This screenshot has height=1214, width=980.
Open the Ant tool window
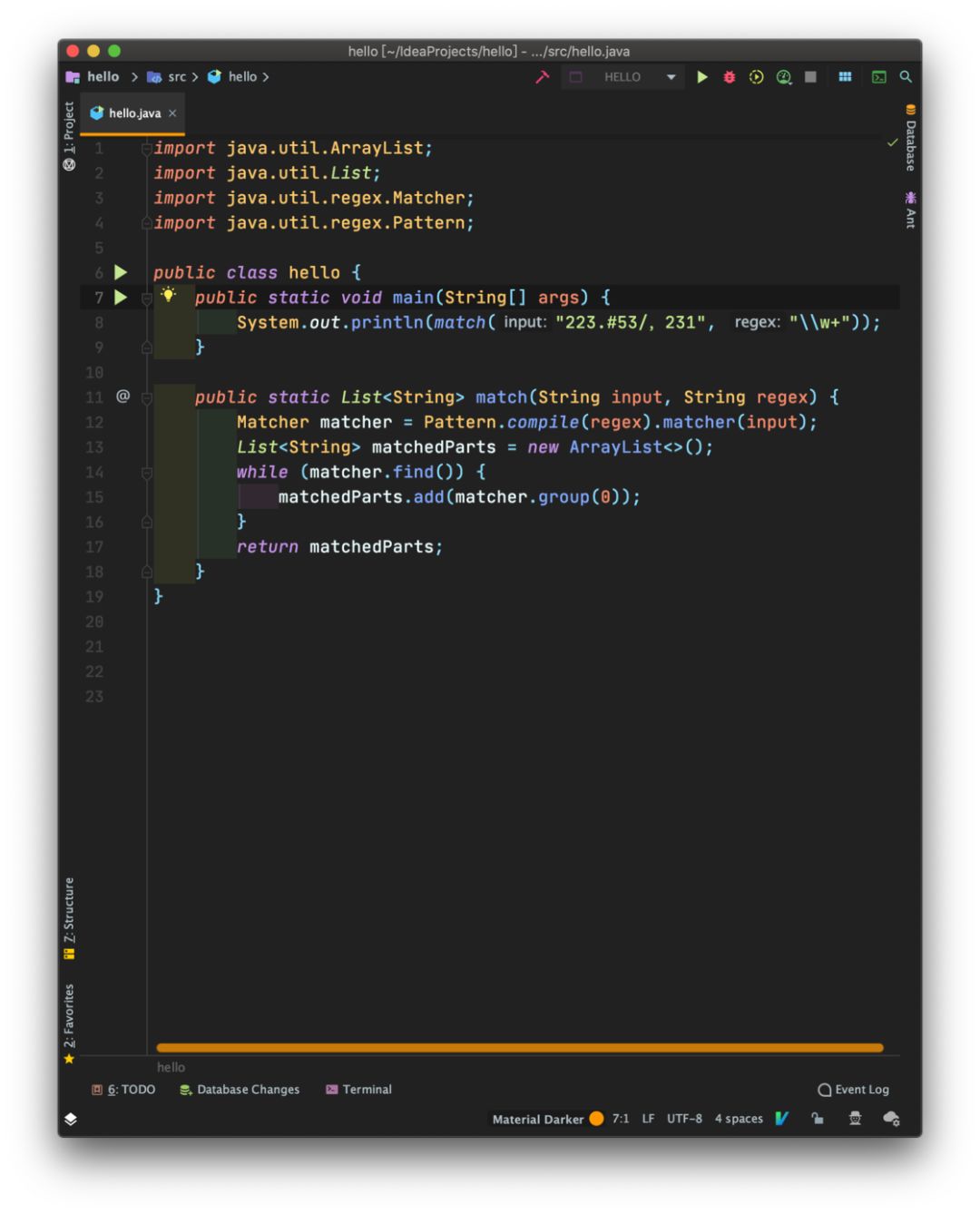pyautogui.click(x=910, y=210)
